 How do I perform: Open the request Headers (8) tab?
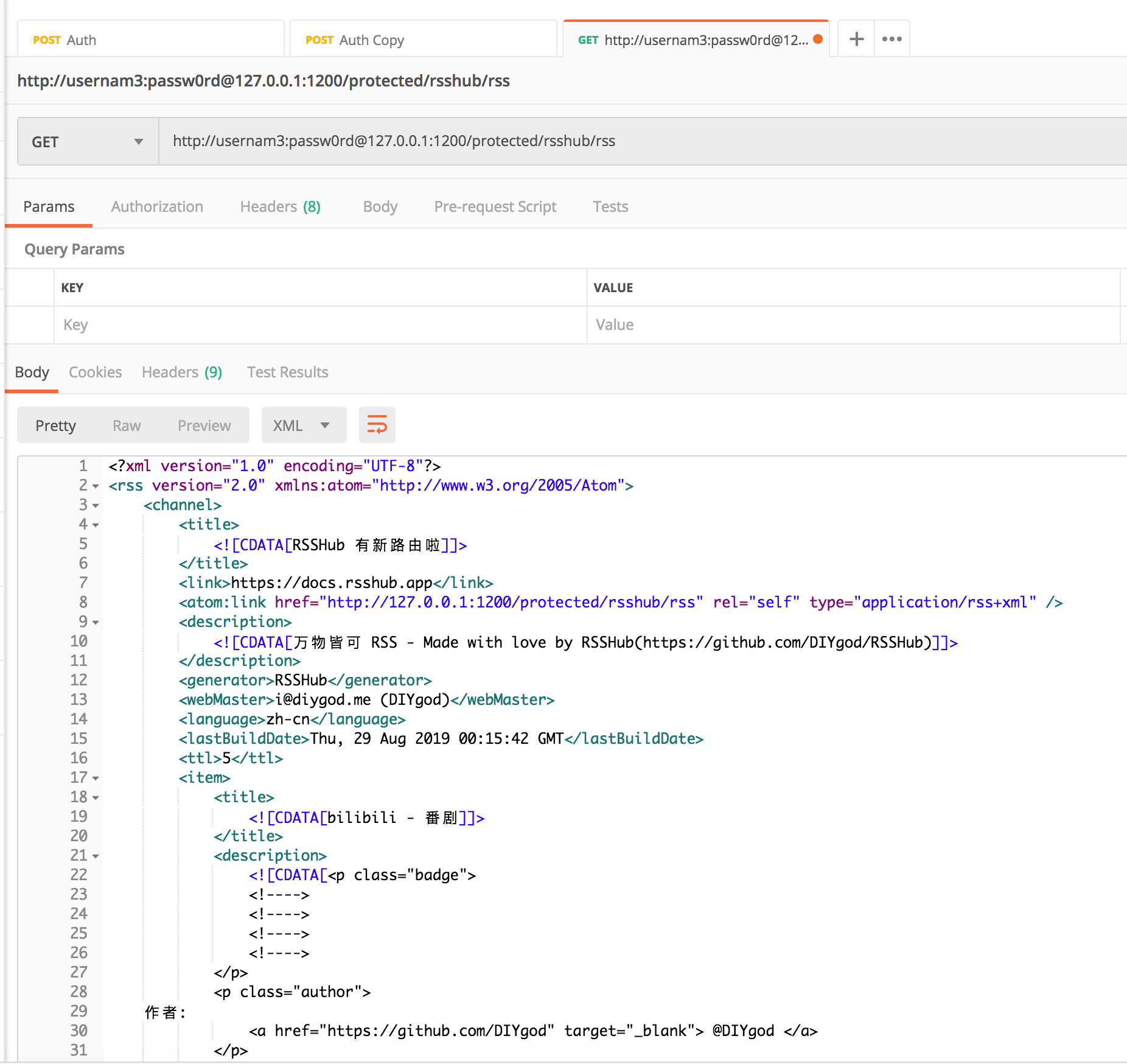[x=280, y=207]
